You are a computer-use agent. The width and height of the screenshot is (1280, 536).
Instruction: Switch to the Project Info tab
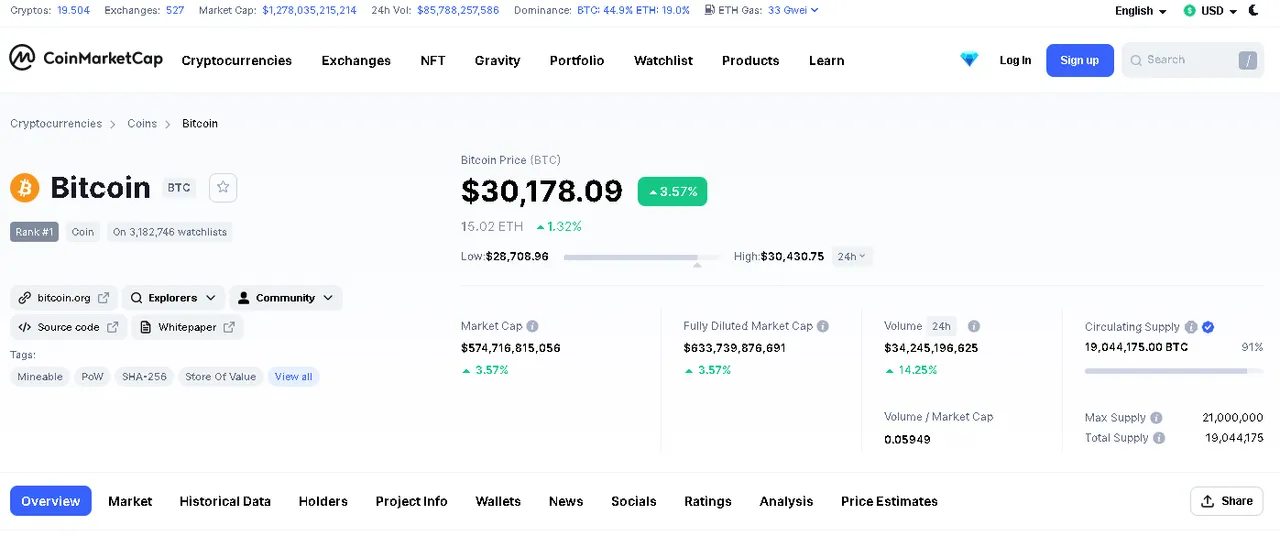[411, 501]
